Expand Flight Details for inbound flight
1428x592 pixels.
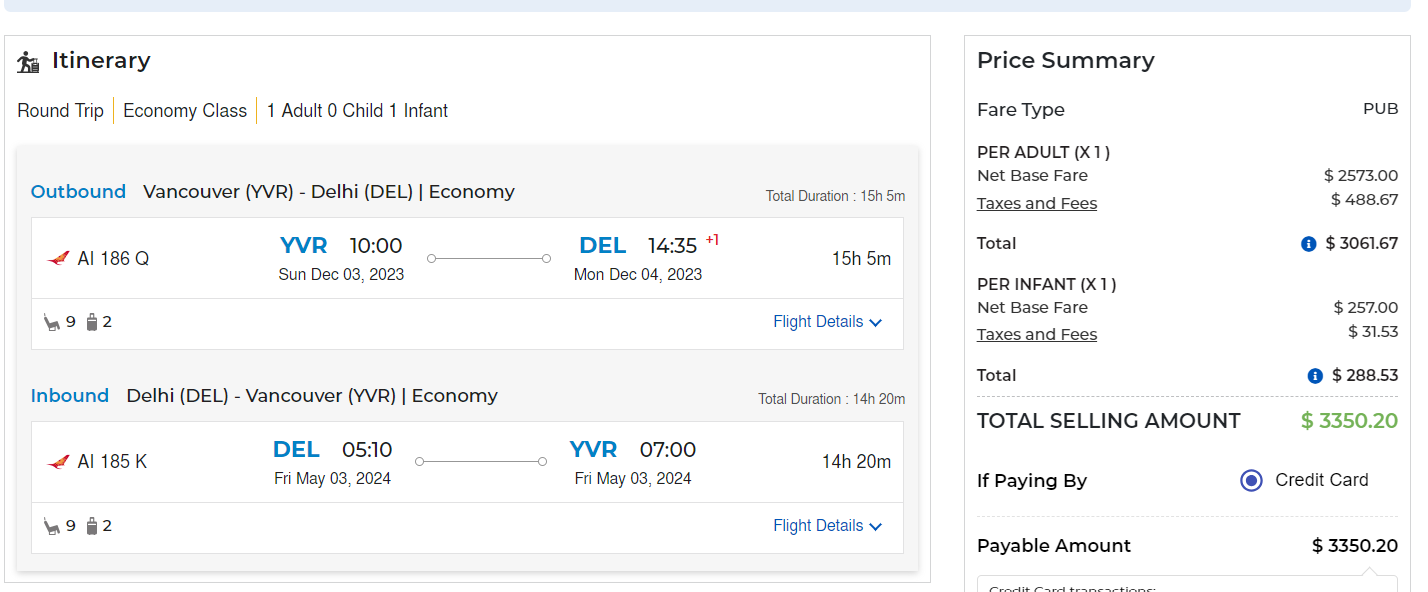click(x=818, y=526)
